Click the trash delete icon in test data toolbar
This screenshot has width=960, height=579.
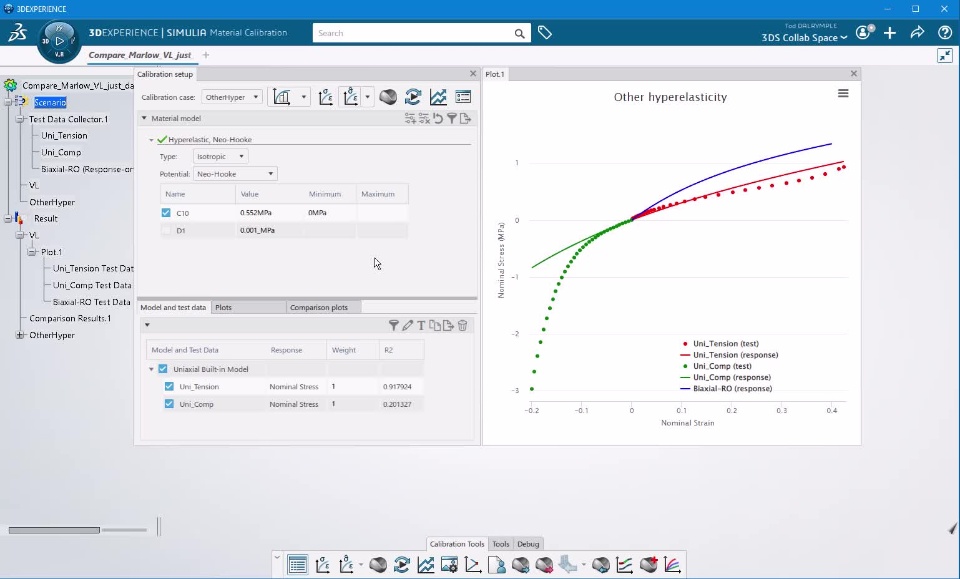tap(463, 326)
